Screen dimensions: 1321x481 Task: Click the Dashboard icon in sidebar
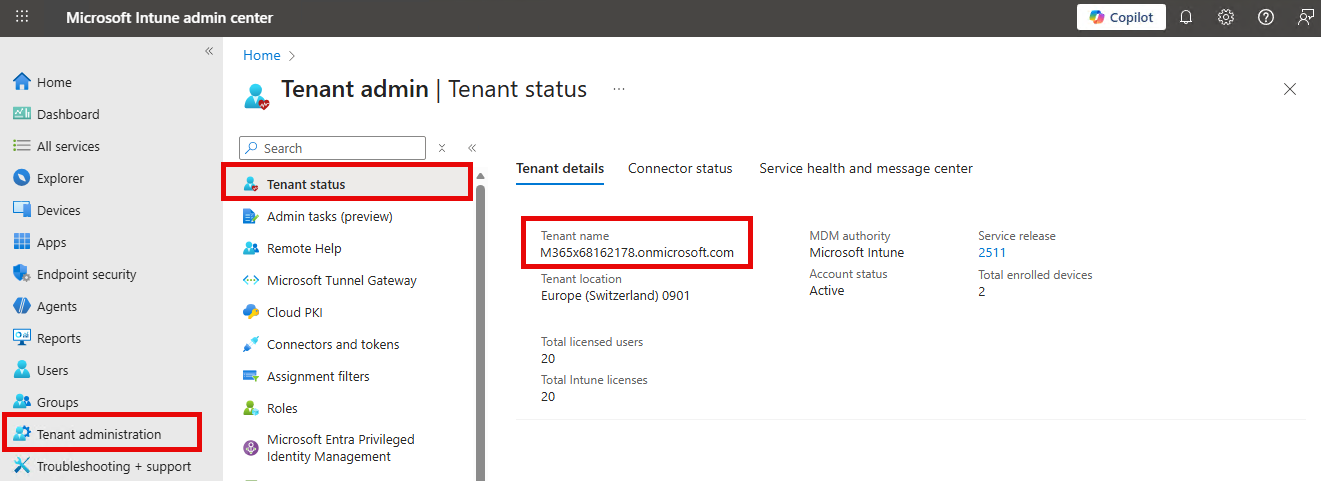click(x=22, y=114)
